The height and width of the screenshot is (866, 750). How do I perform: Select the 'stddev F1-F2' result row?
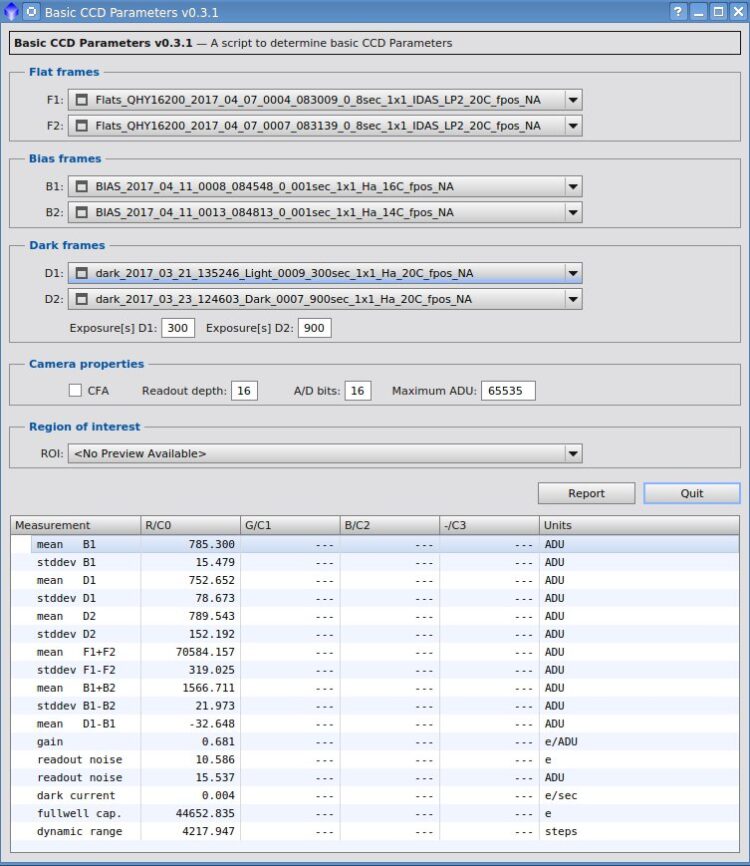[375, 670]
